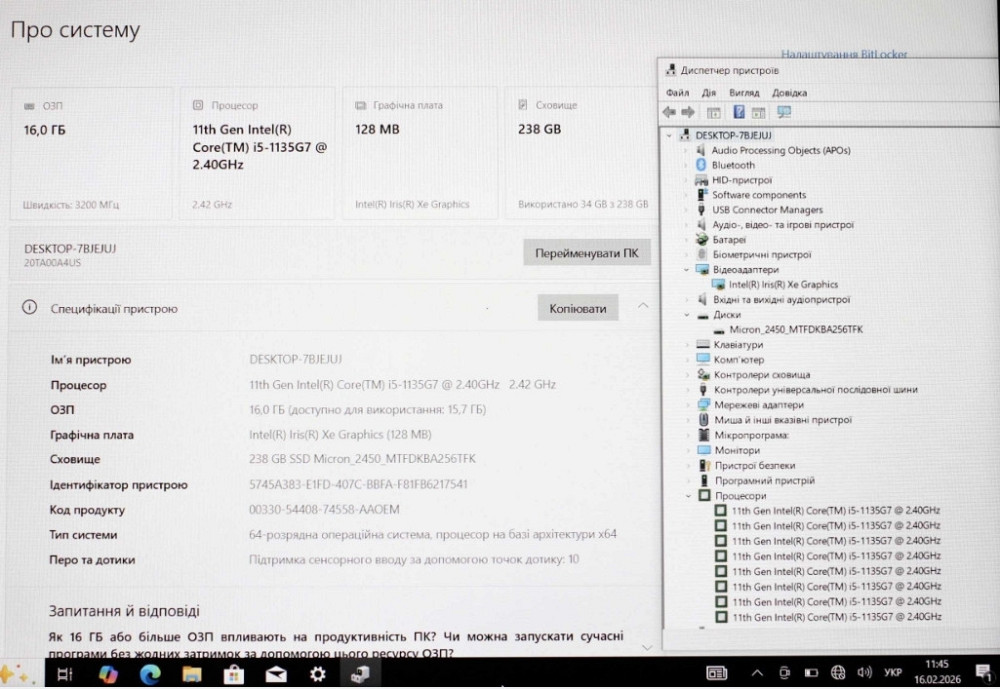This screenshot has width=1000, height=689.
Task: Select the Bluetooth device category icon
Action: click(x=702, y=165)
